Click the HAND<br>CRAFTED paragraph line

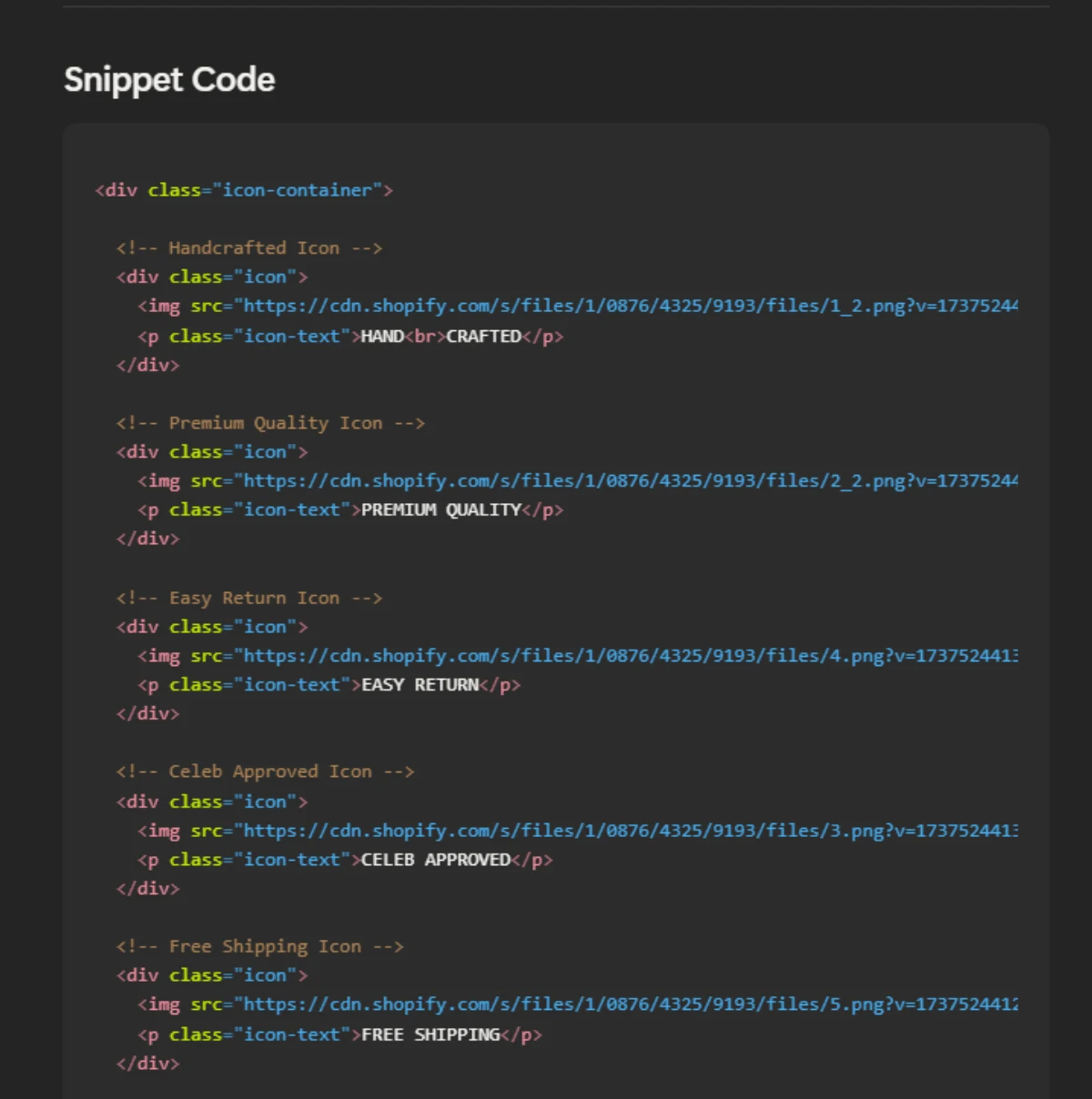(350, 337)
